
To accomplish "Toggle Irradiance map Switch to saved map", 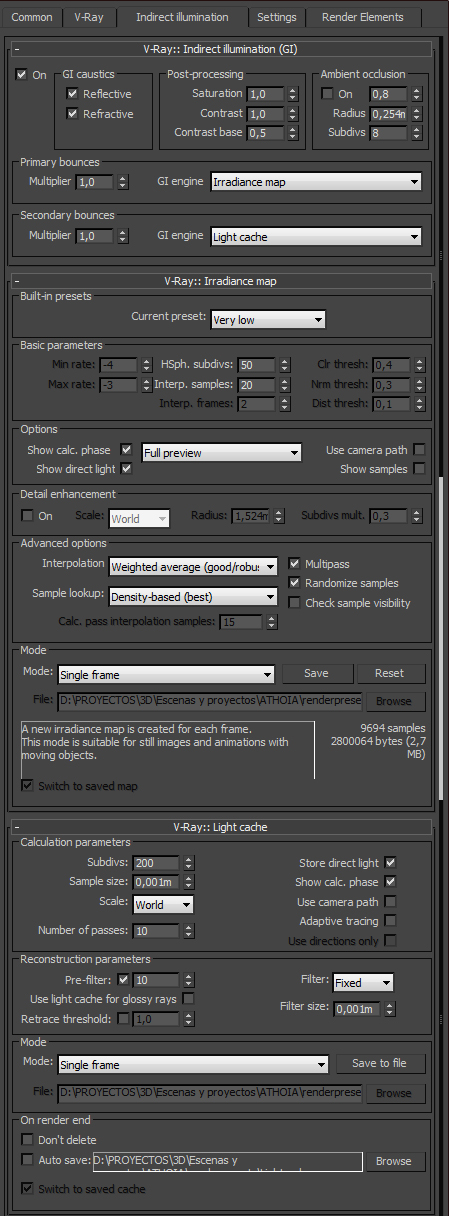I will [x=27, y=786].
